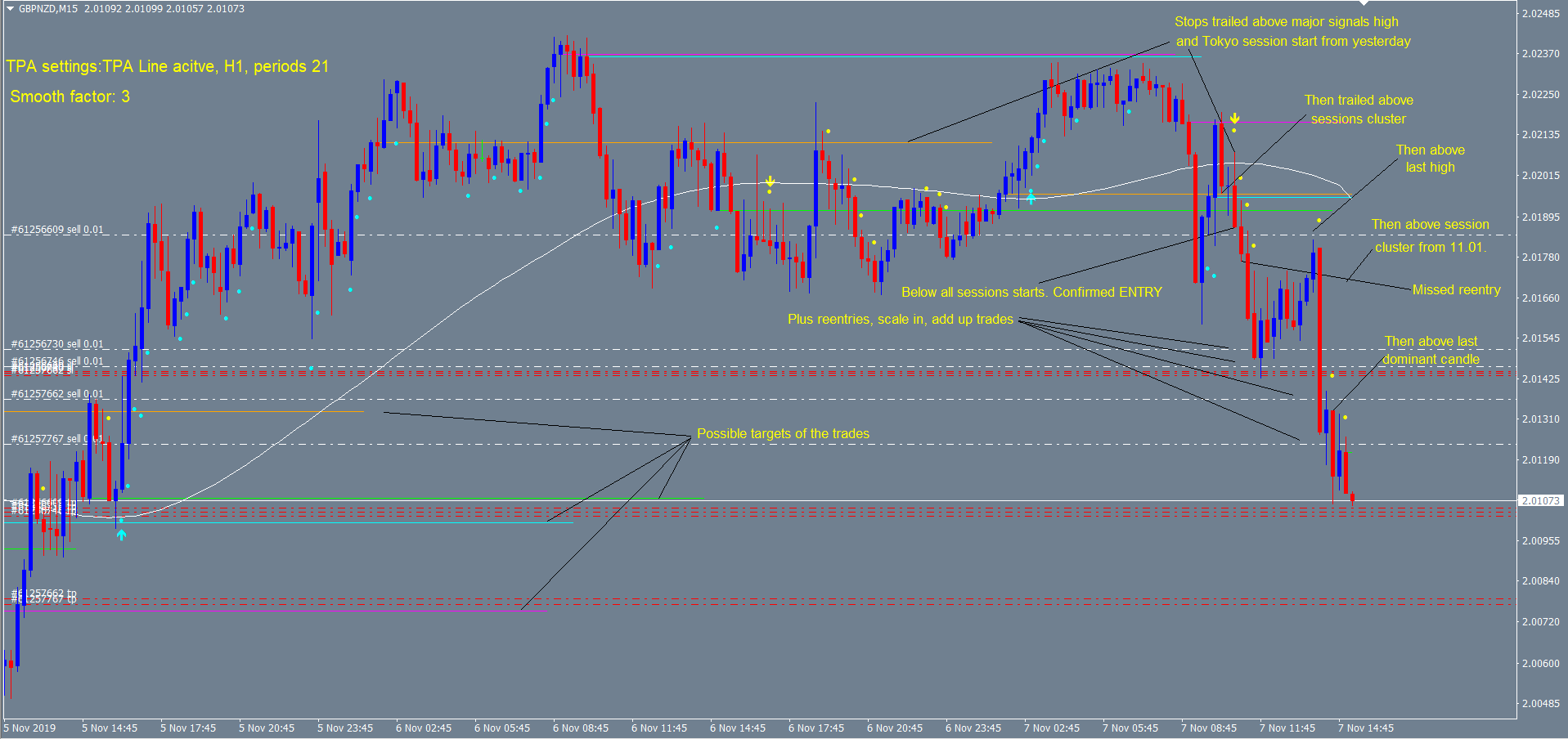Click the "Smooth factor: 3" label
Image resolution: width=1568 pixels, height=739 pixels.
(x=70, y=96)
